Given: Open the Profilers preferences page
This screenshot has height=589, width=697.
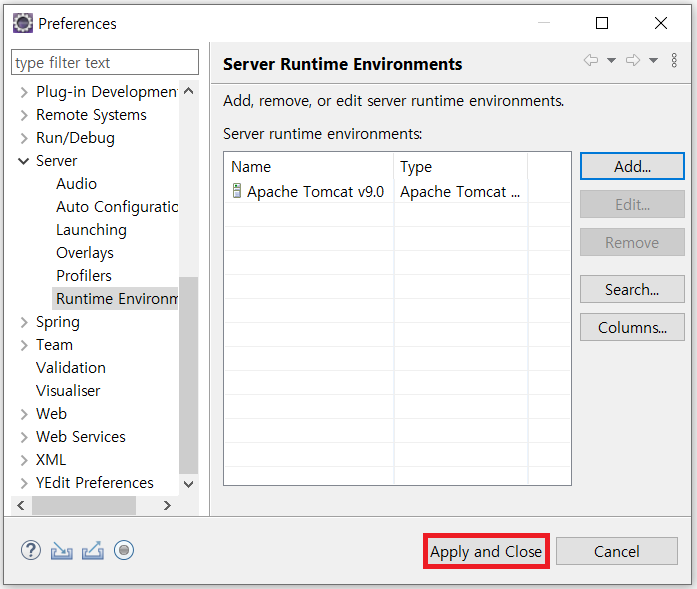Looking at the screenshot, I should [x=84, y=276].
